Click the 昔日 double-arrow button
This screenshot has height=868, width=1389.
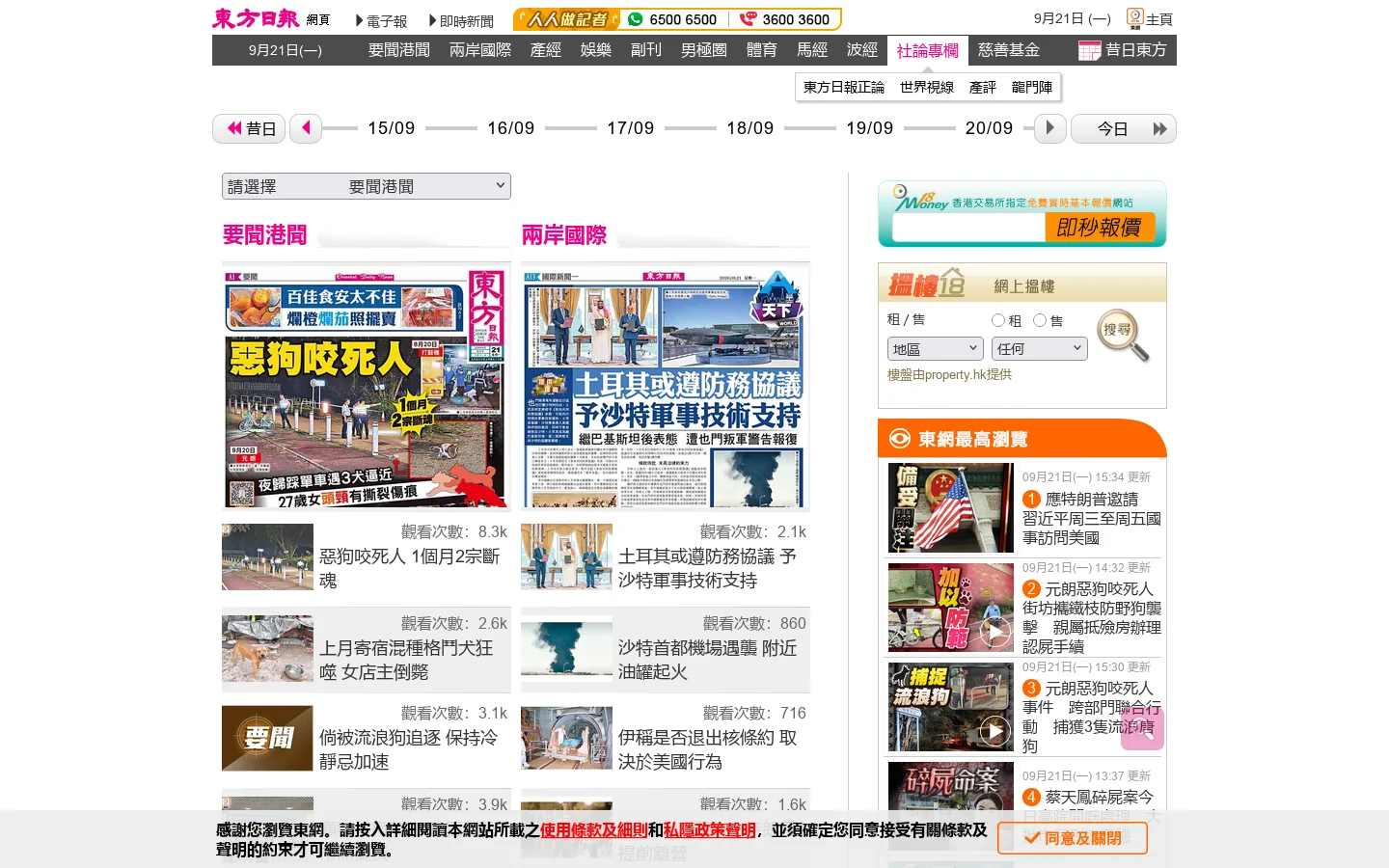[x=249, y=128]
